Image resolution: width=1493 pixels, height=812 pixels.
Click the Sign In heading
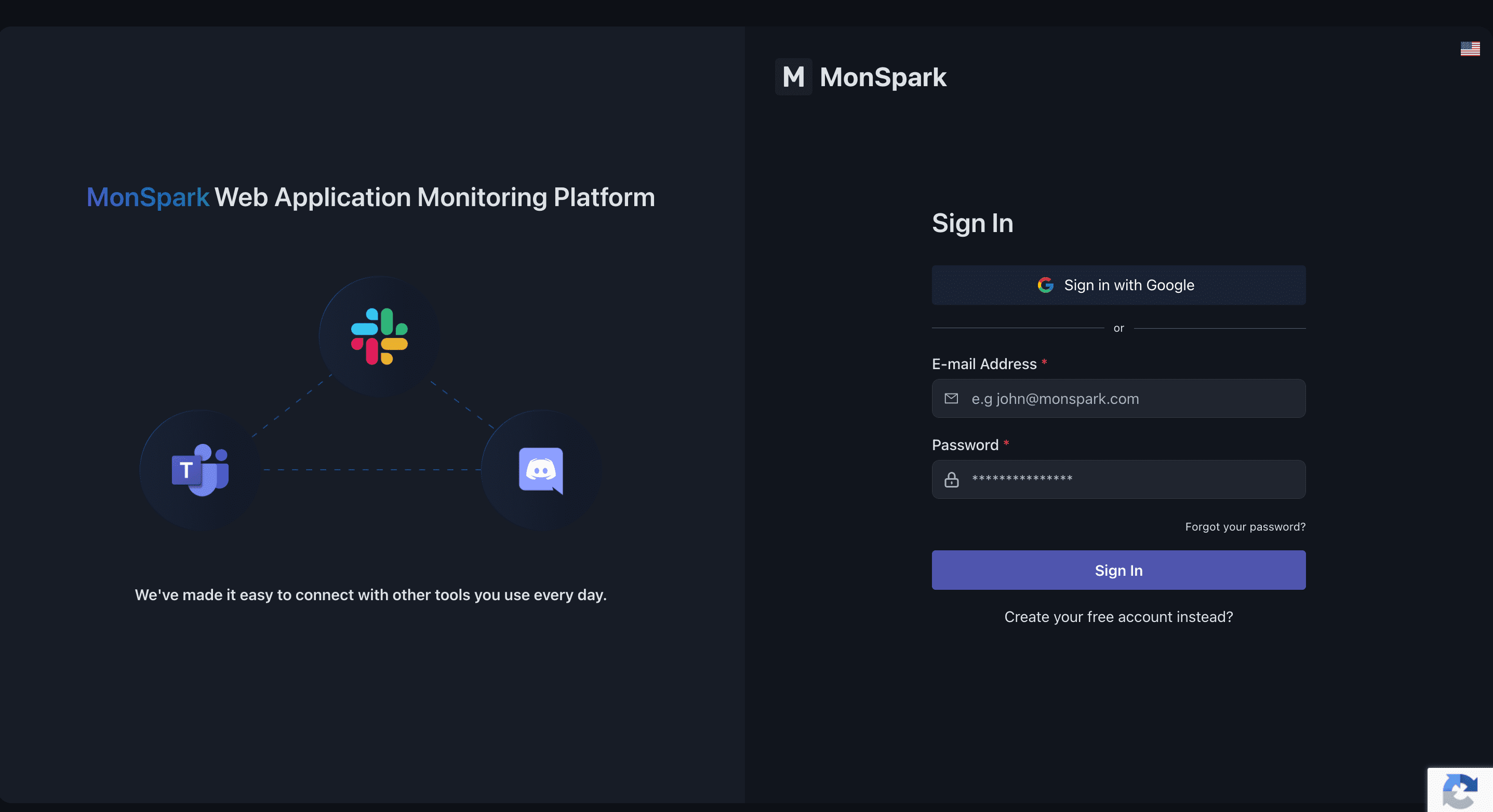(x=972, y=223)
